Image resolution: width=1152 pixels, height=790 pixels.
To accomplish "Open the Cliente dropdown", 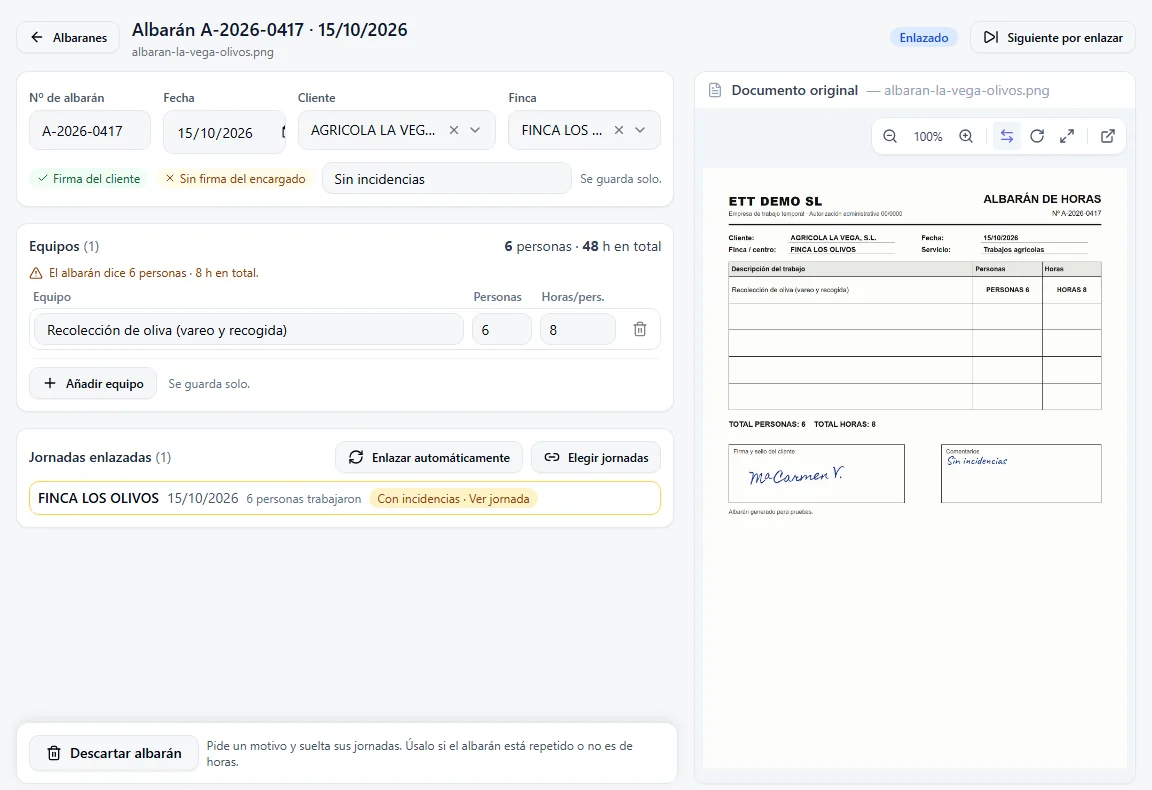I will tap(475, 130).
